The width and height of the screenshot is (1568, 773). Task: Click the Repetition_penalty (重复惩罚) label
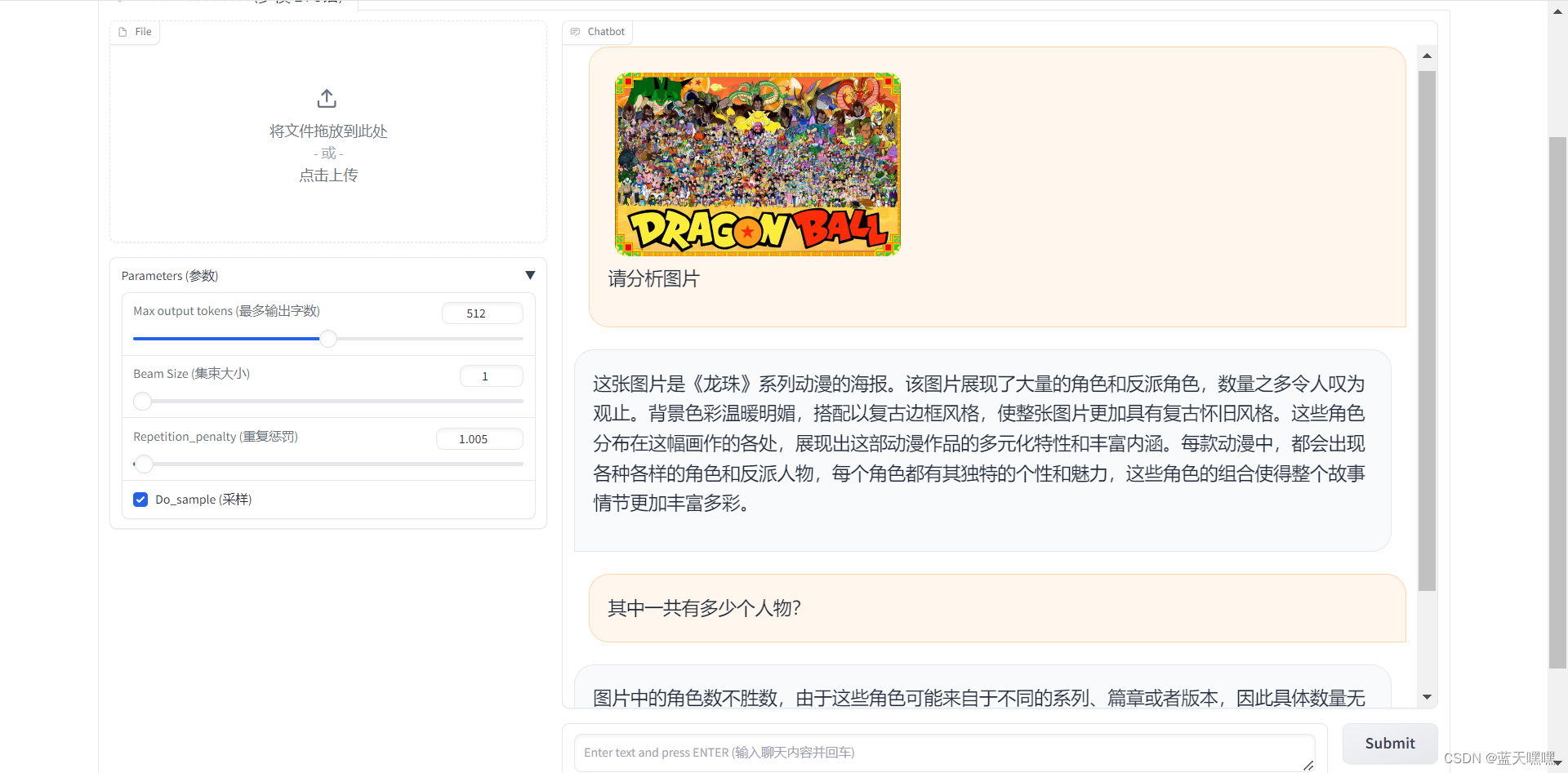[x=216, y=437]
